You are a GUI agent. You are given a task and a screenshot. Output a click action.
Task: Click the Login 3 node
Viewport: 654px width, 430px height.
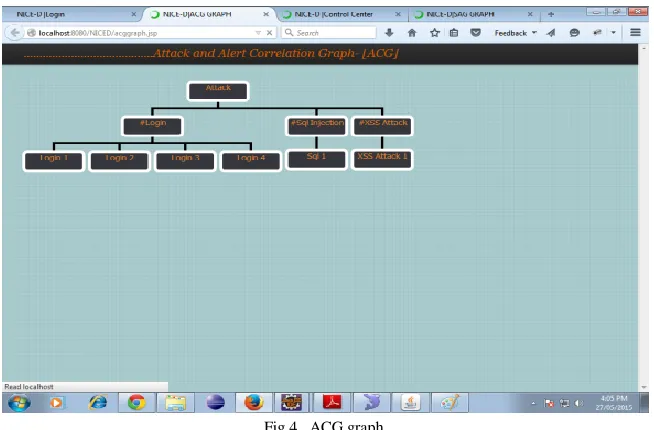click(185, 161)
